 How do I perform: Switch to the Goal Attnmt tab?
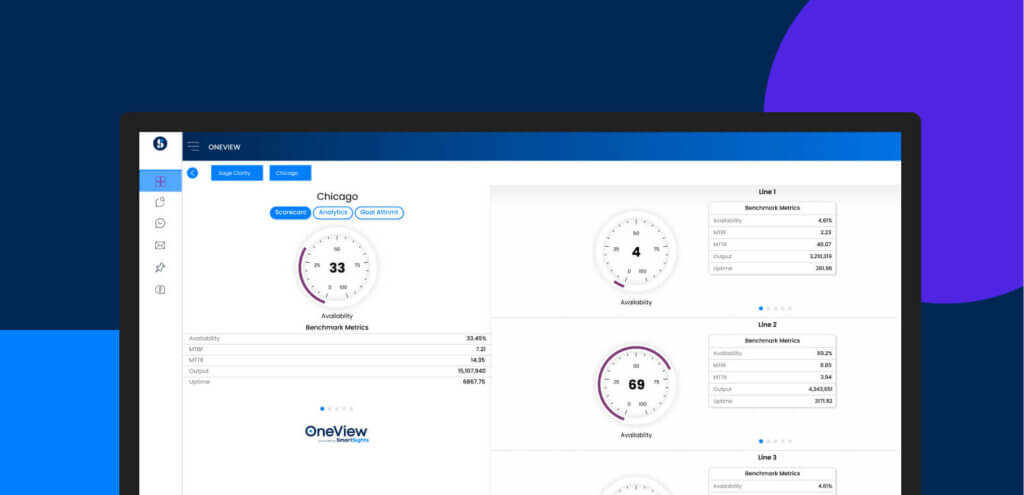[379, 213]
